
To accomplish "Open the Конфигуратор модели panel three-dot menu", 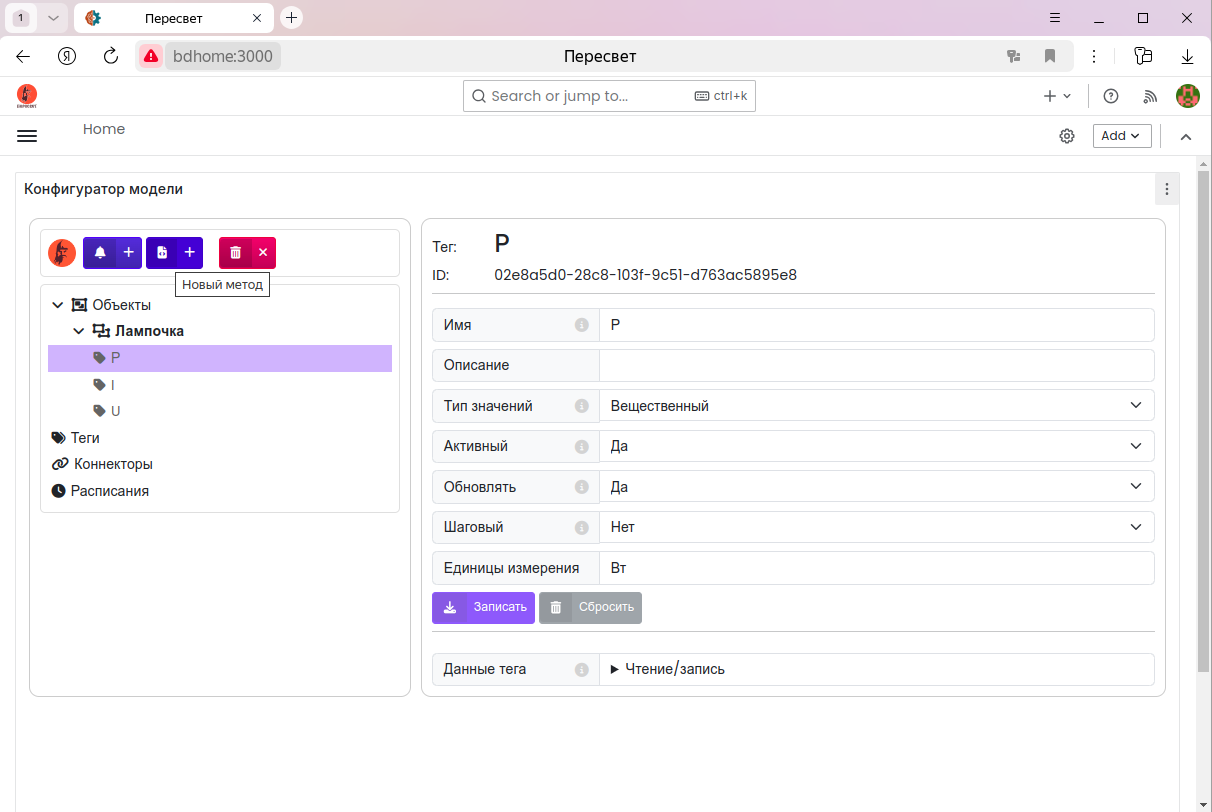I will (x=1166, y=189).
